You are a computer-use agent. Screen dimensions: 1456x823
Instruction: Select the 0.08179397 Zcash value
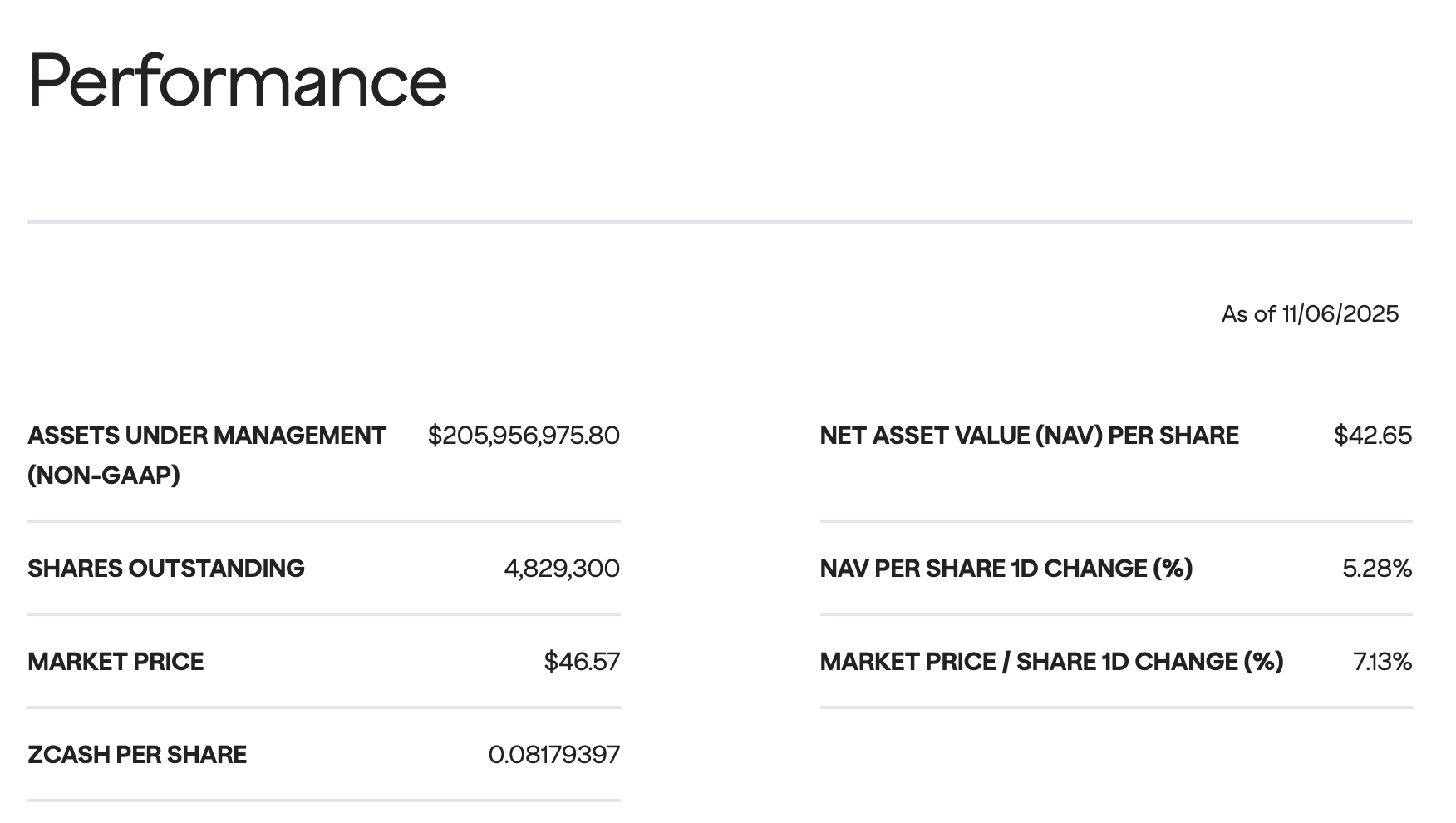[x=554, y=755]
